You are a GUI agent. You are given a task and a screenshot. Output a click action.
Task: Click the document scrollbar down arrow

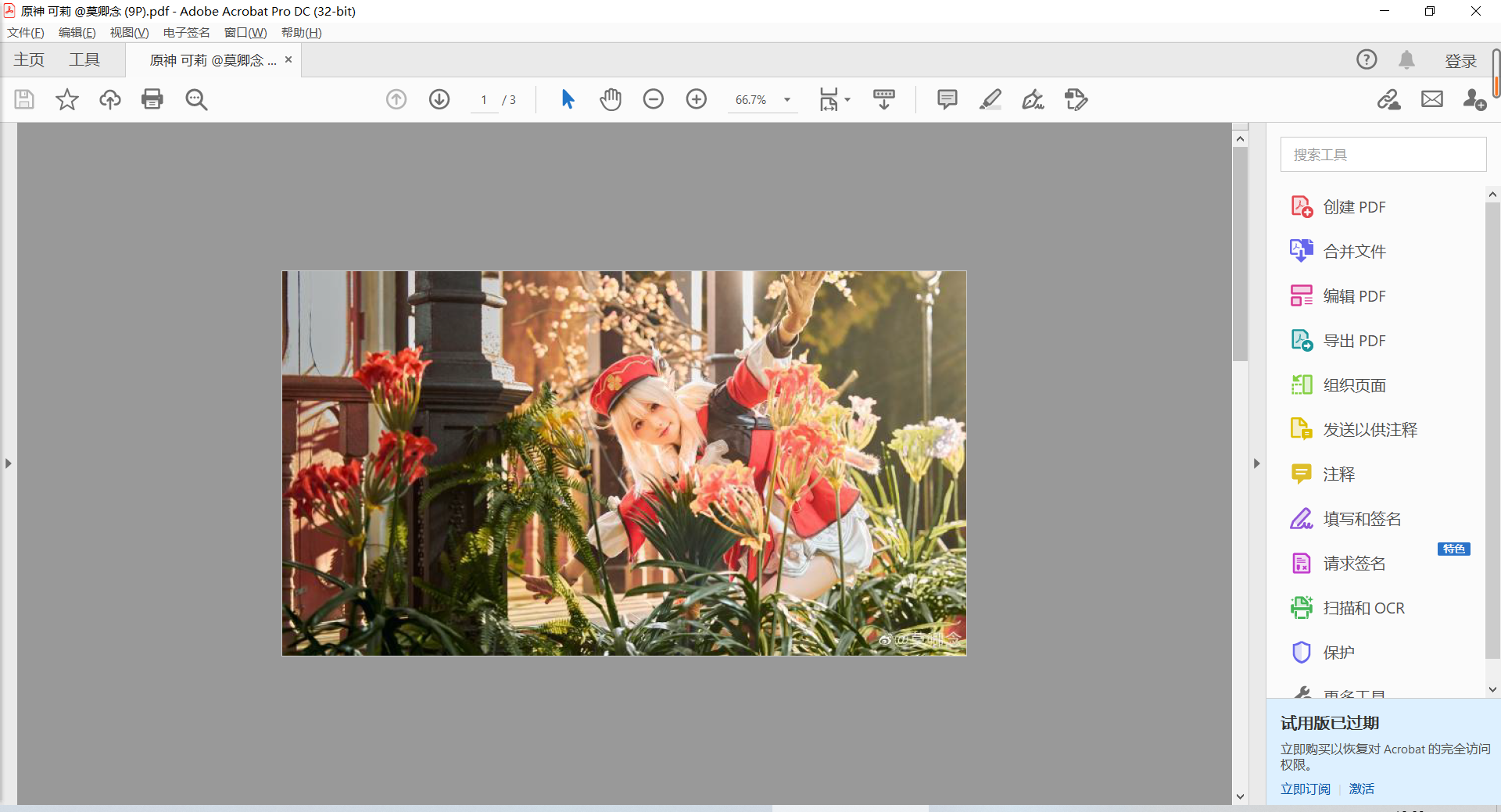[1240, 796]
